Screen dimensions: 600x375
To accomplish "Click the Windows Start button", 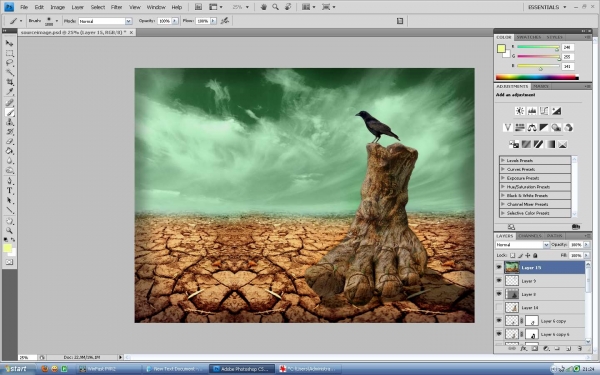I will click(x=17, y=369).
